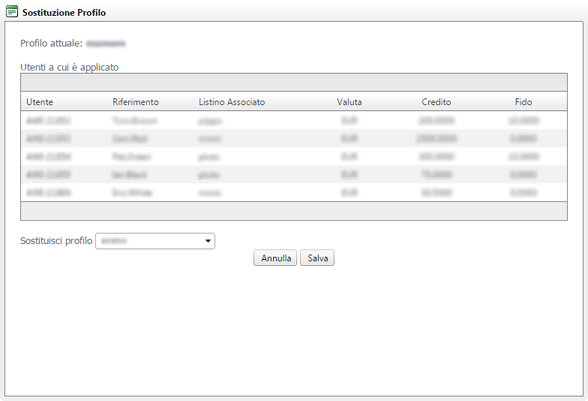Select the Pat Green user row

(x=294, y=156)
